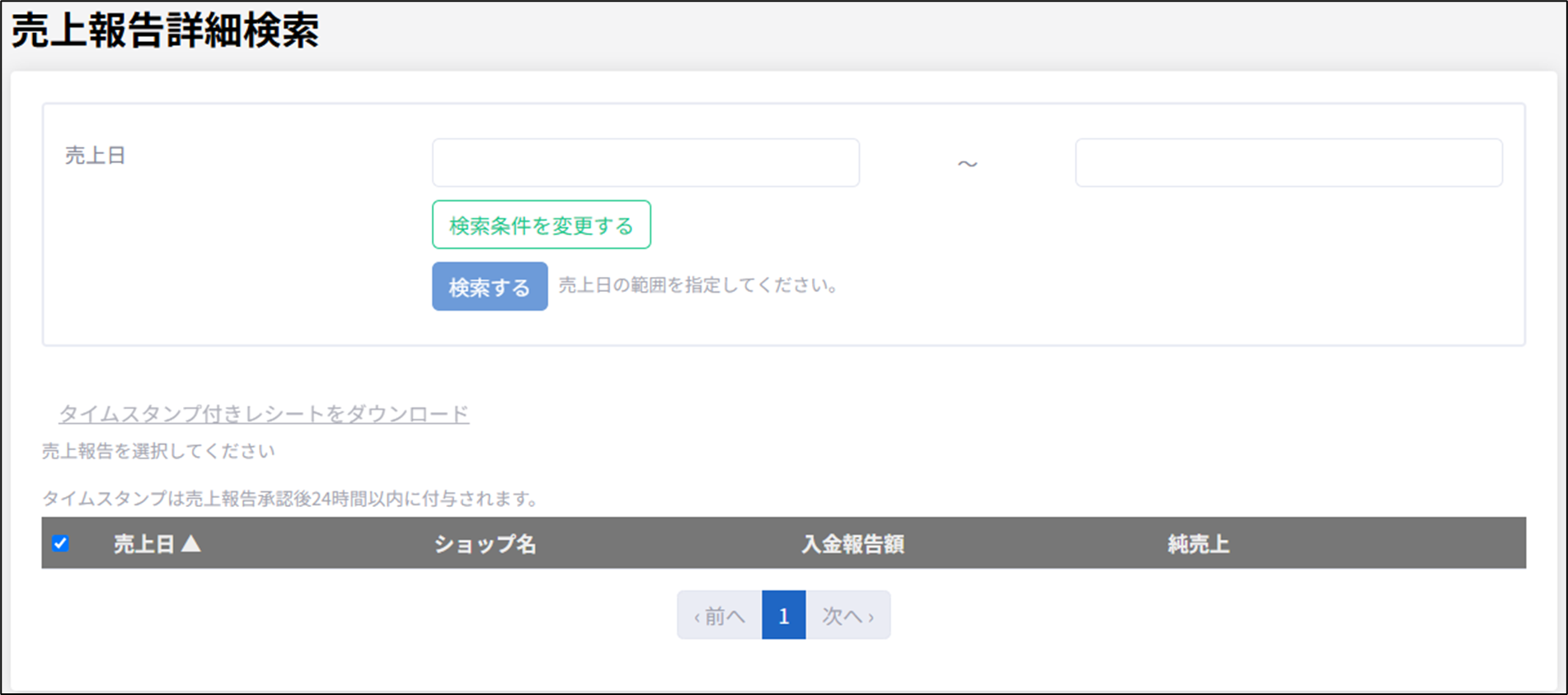The height and width of the screenshot is (695, 1568).
Task: Click the 24時間以内 timestamp notice text
Action: [290, 499]
